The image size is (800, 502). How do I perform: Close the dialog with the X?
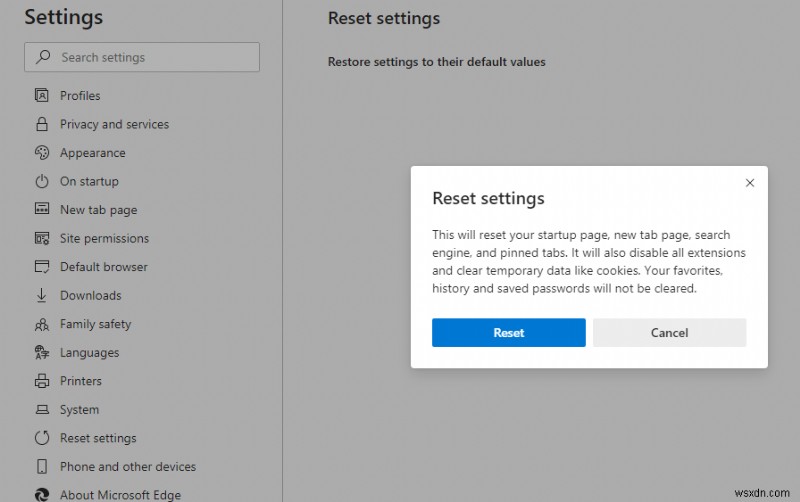[x=749, y=183]
